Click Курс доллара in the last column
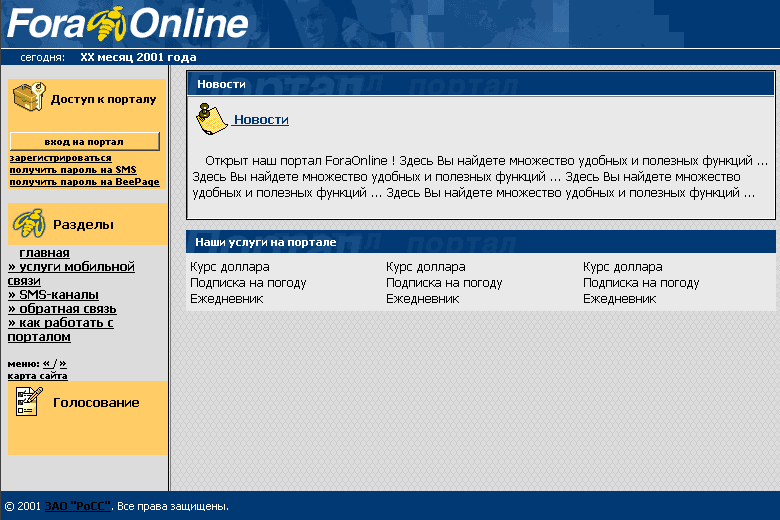The image size is (780, 520). 623,267
